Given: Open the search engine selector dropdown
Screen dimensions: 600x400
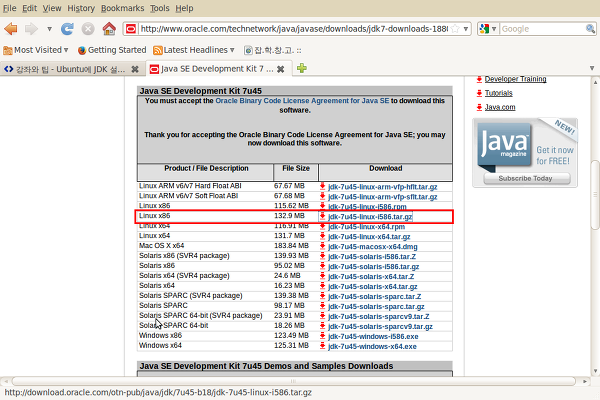Looking at the screenshot, I should [488, 29].
